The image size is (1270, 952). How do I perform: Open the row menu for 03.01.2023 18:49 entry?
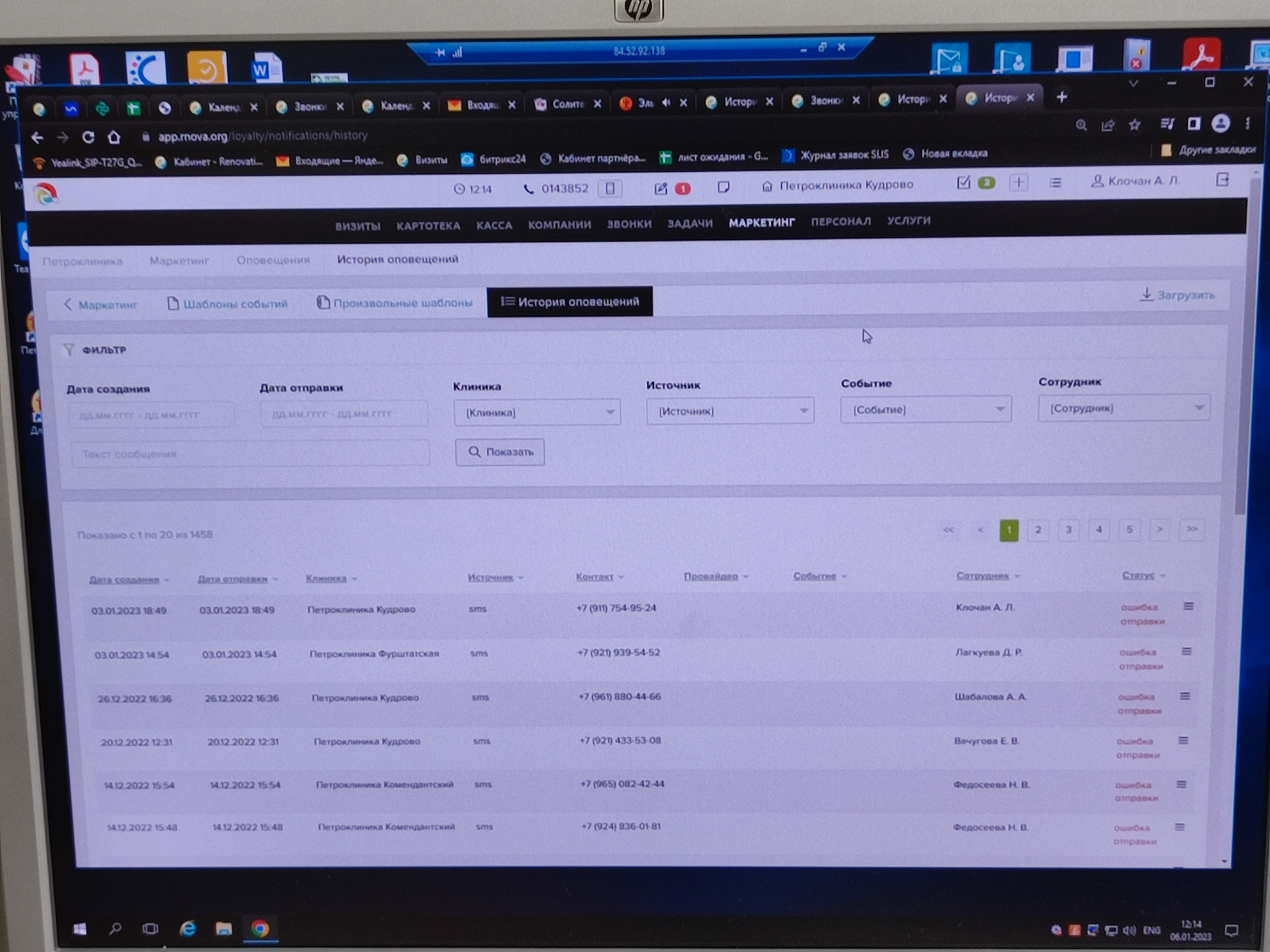coord(1188,606)
